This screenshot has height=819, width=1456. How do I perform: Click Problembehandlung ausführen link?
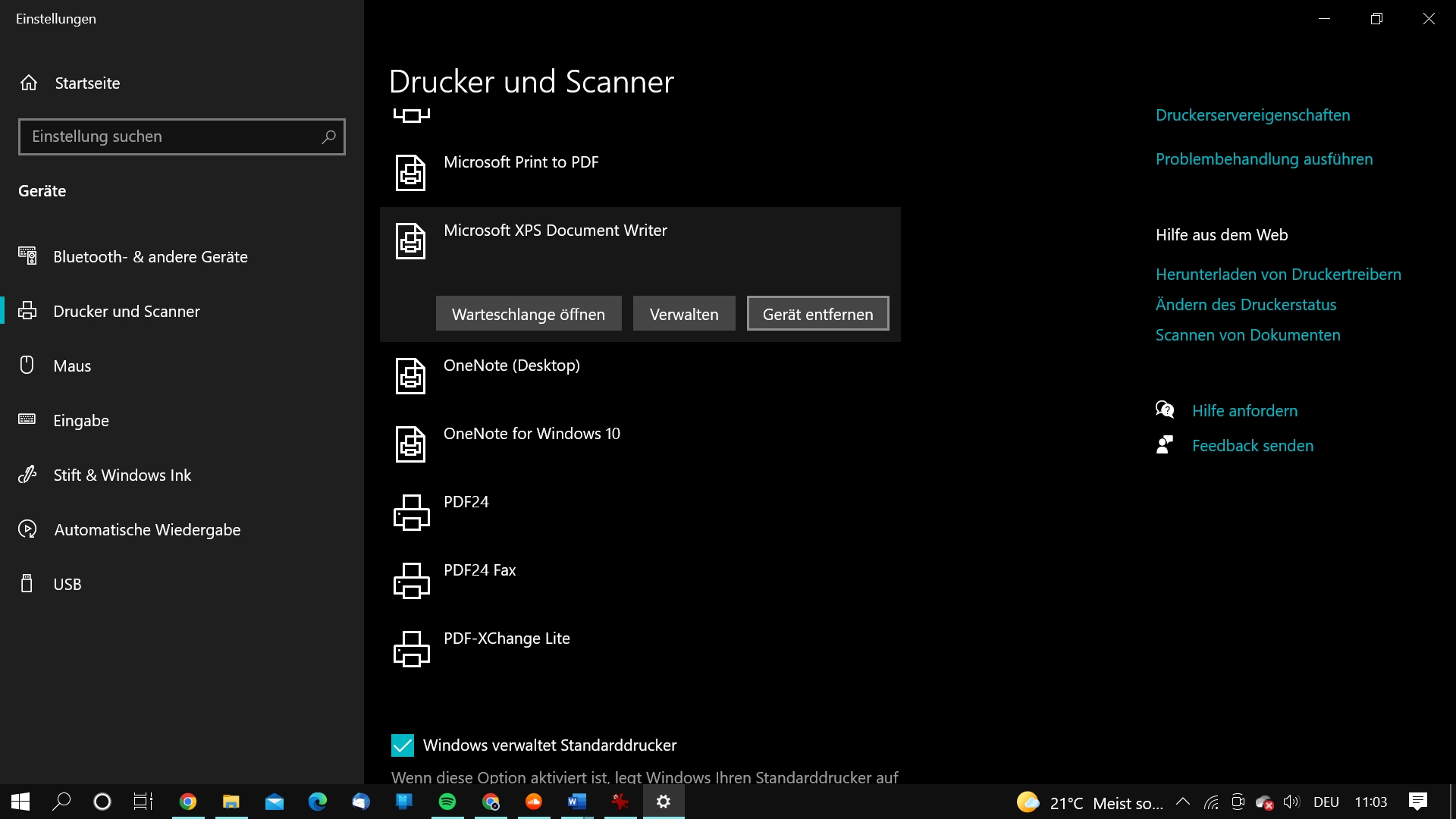(1264, 159)
